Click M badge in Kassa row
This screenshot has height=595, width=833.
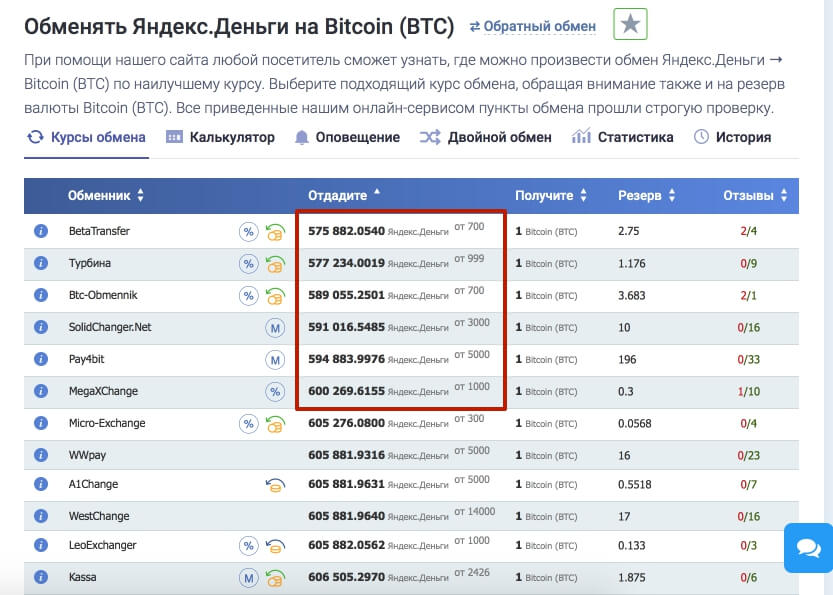coord(248,577)
